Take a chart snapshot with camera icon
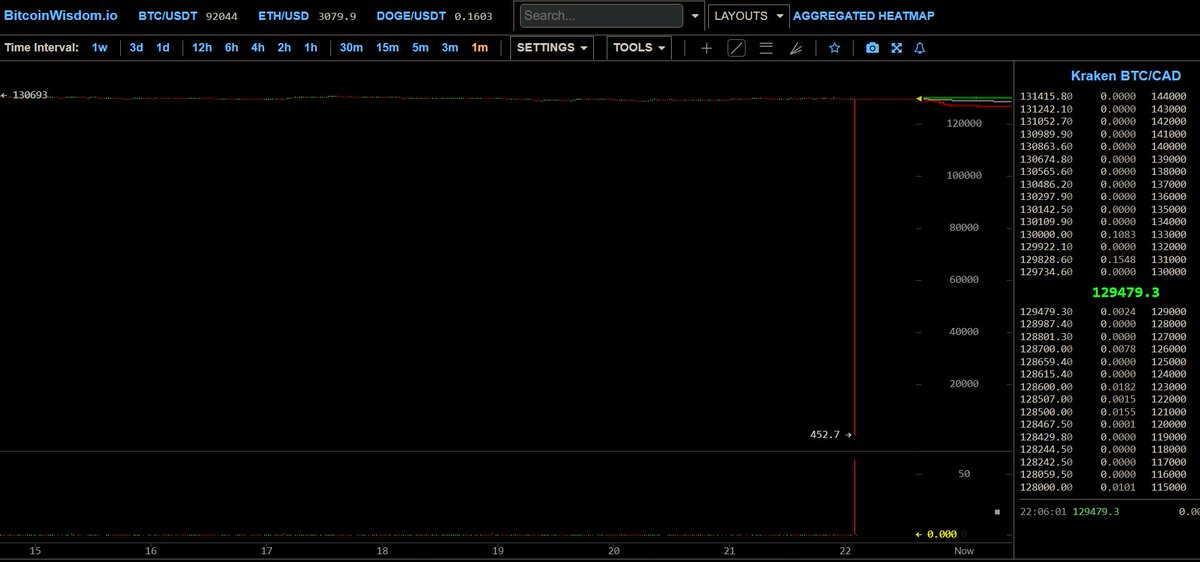The image size is (1200, 562). [872, 48]
